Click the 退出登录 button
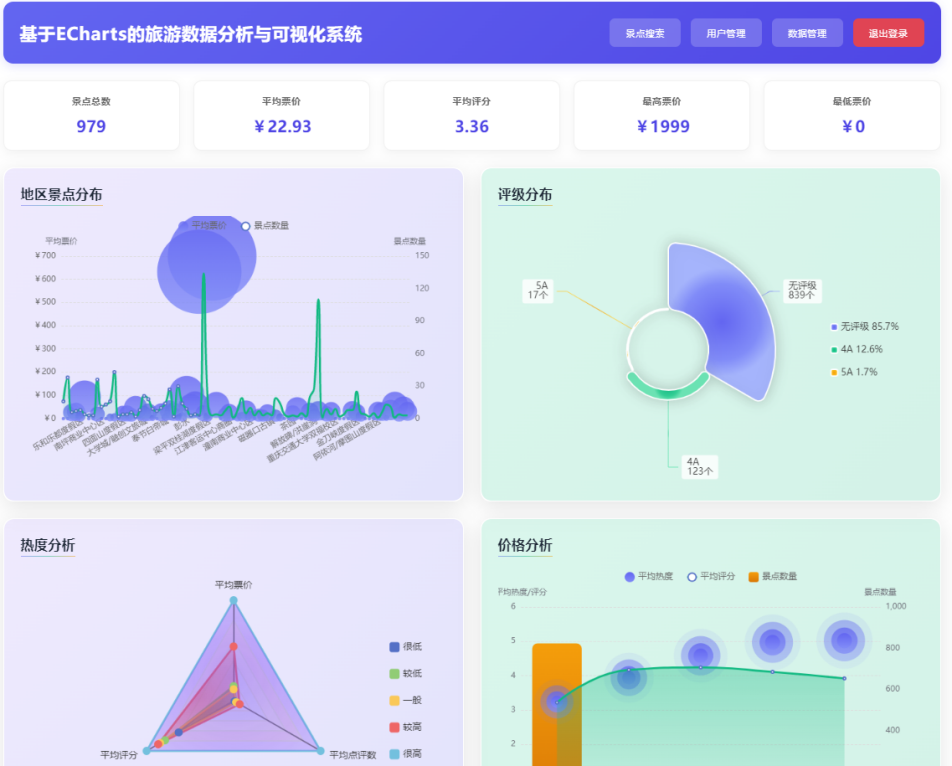The width and height of the screenshot is (952, 766). [x=888, y=32]
